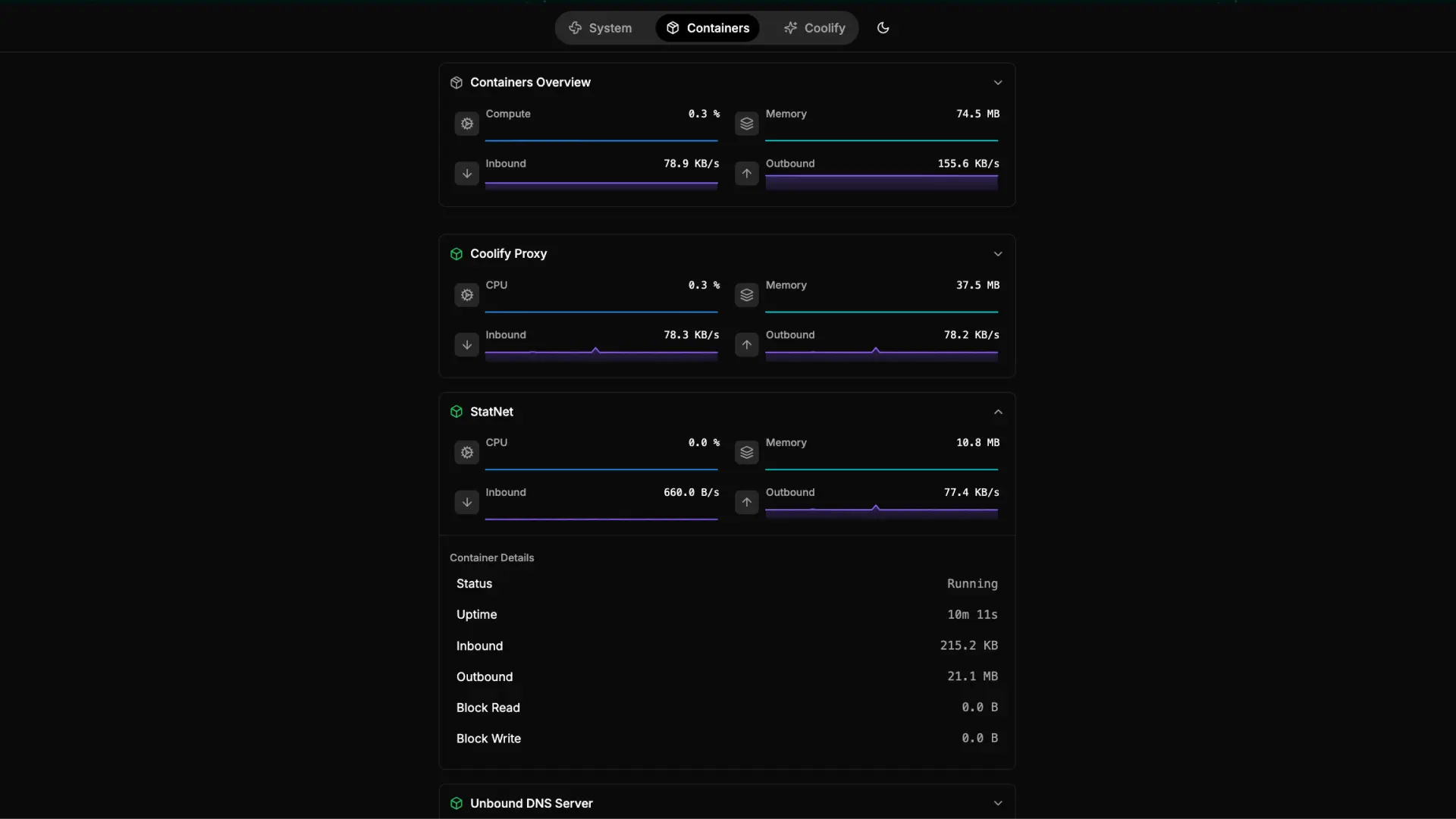Viewport: 1456px width, 819px height.
Task: Select the Containers tab
Action: [x=708, y=28]
